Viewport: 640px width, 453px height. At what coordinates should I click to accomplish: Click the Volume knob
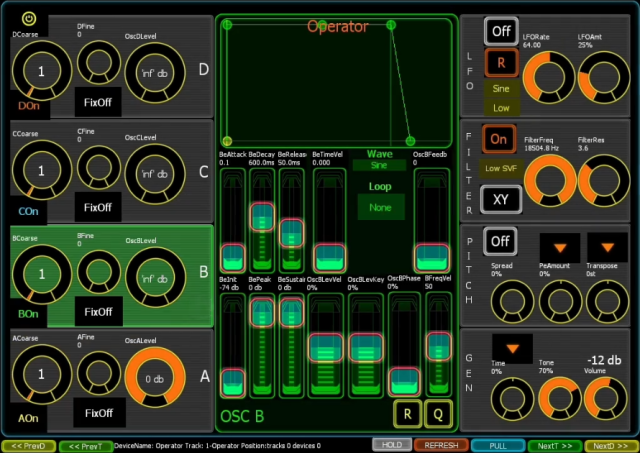click(606, 399)
